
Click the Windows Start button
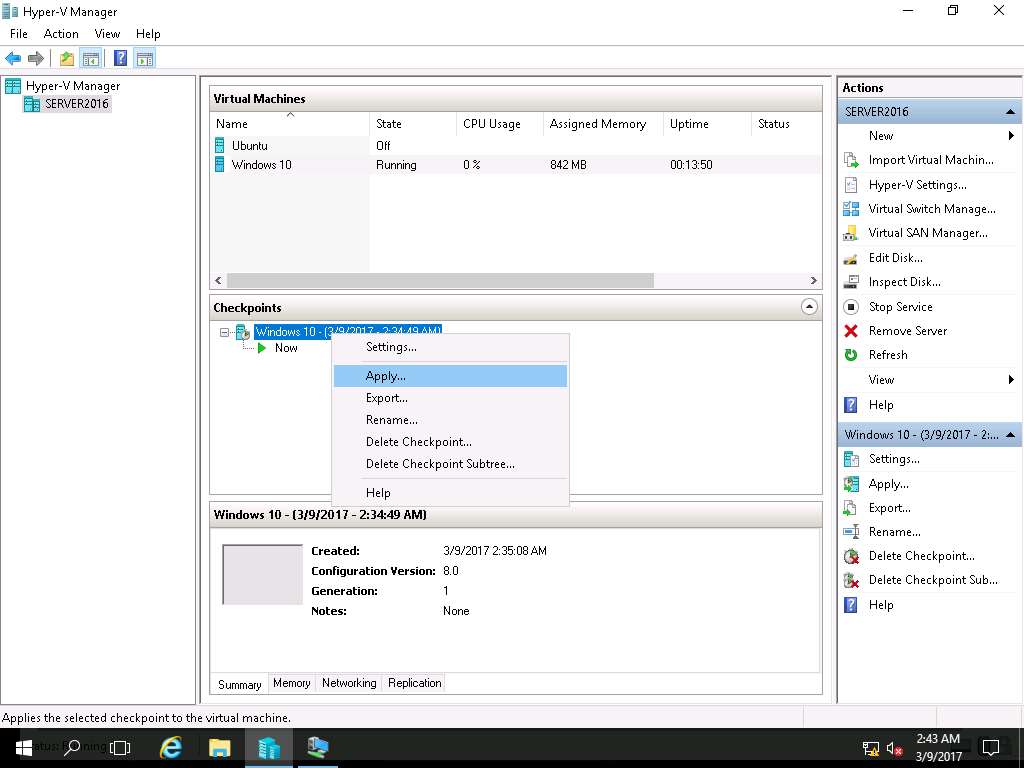(x=24, y=748)
